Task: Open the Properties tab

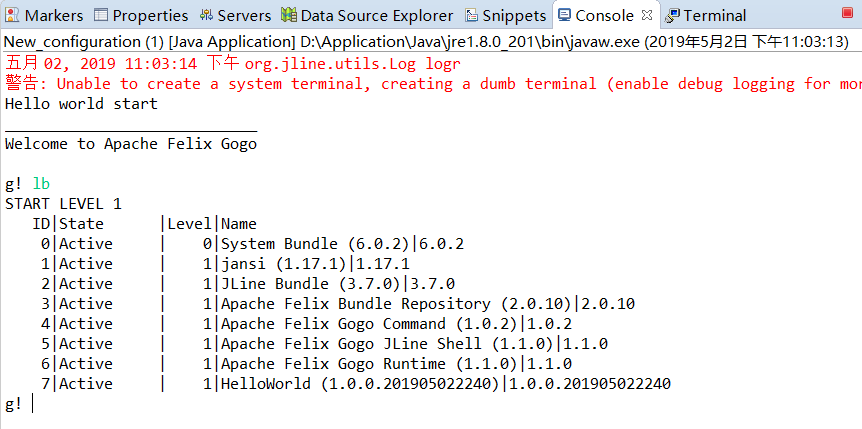Action: click(141, 15)
